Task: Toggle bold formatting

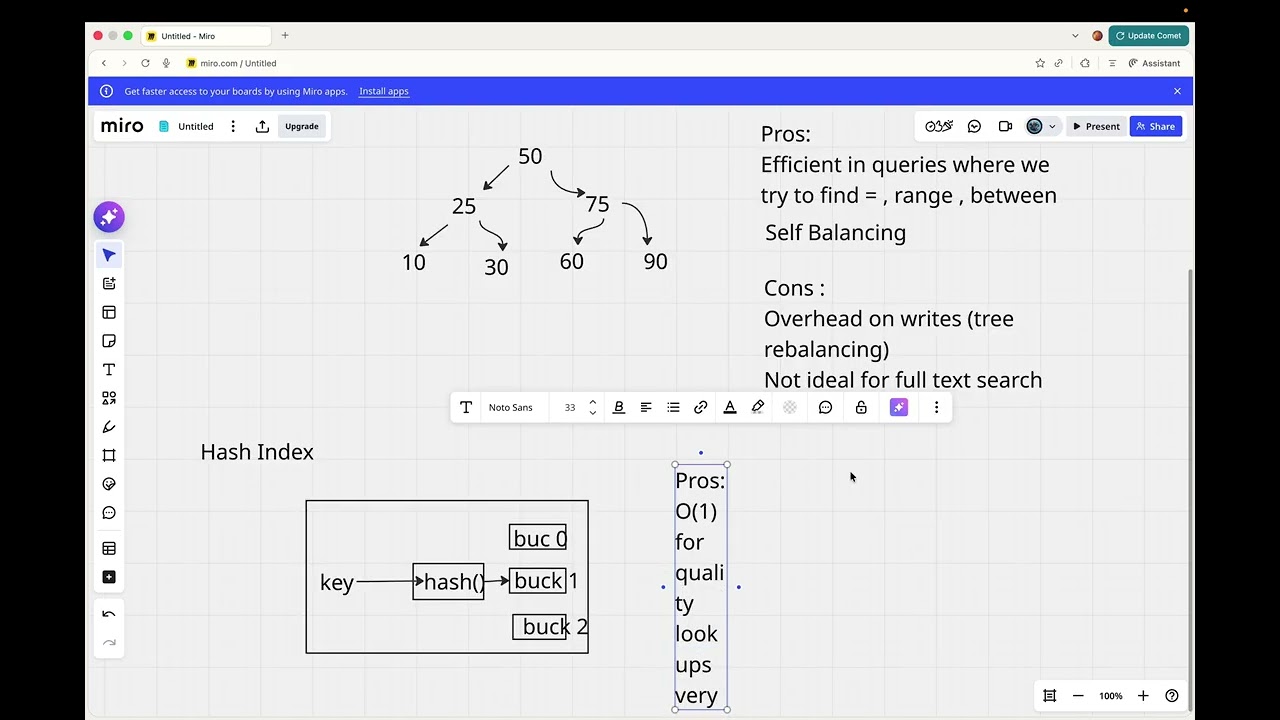Action: [619, 407]
